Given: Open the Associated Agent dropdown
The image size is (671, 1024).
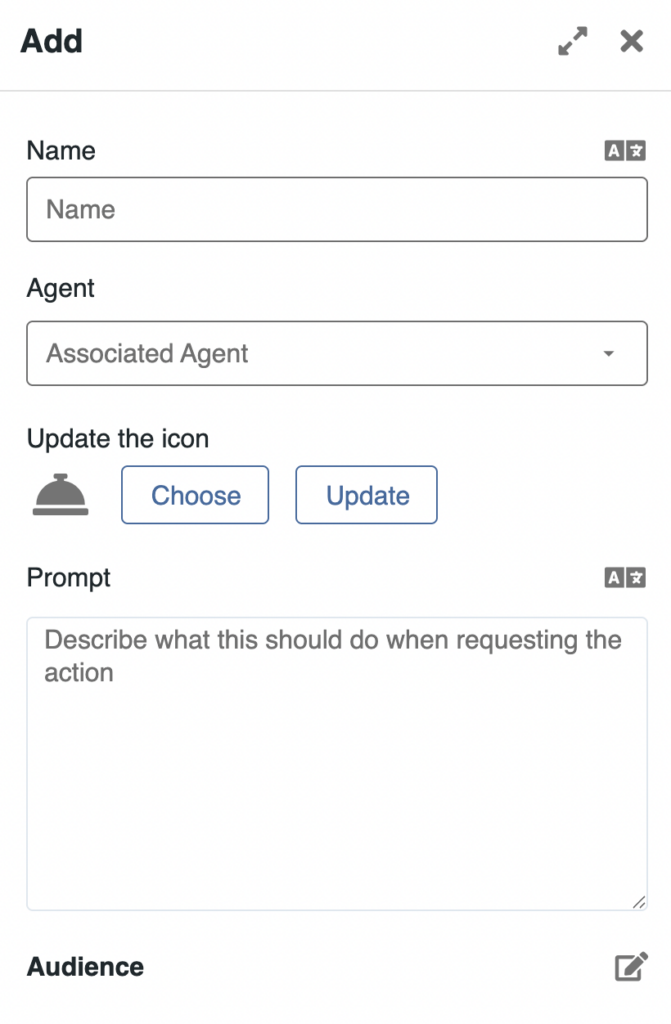Looking at the screenshot, I should tap(336, 354).
